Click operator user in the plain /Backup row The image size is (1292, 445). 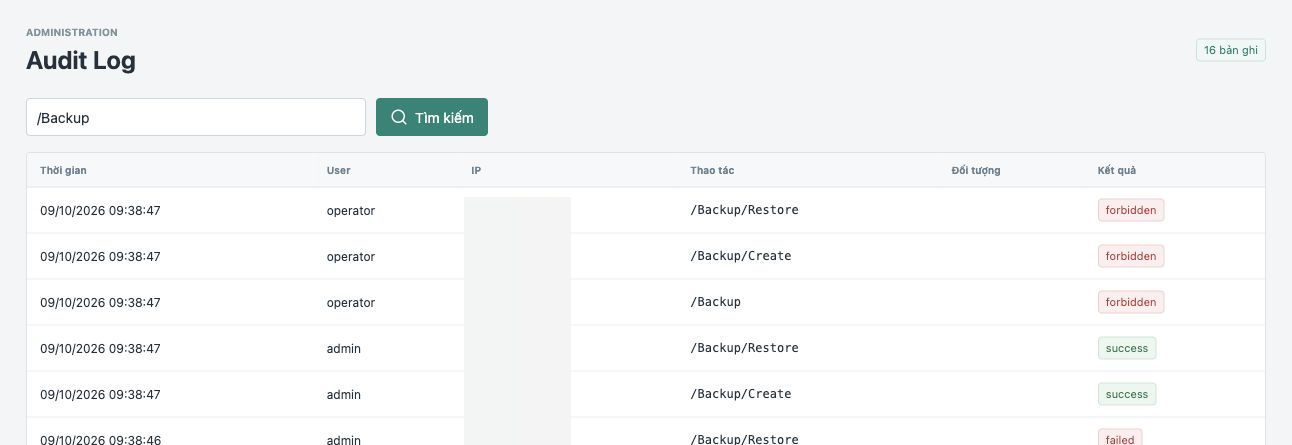tap(351, 303)
